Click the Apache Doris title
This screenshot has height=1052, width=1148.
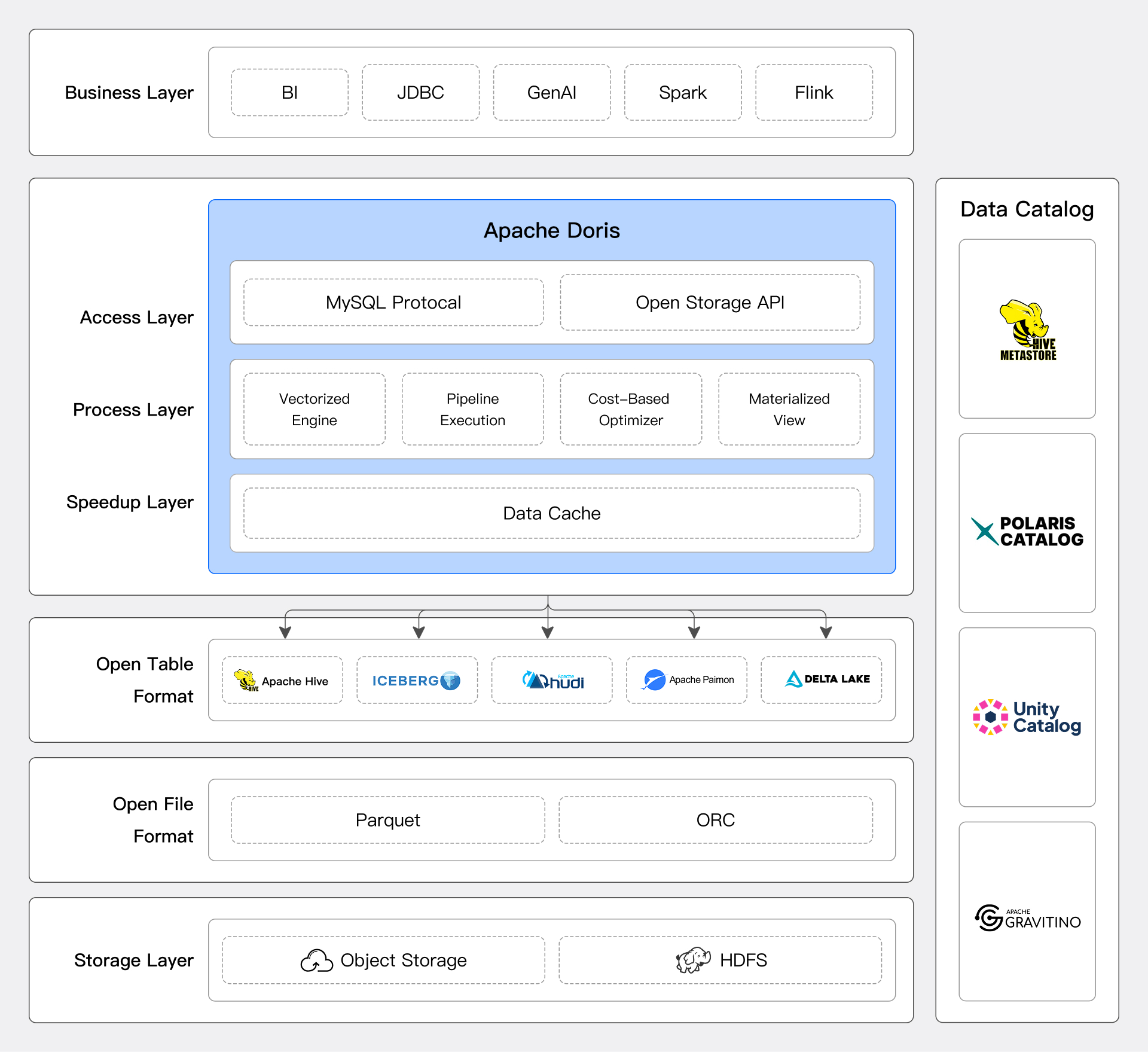[x=551, y=231]
